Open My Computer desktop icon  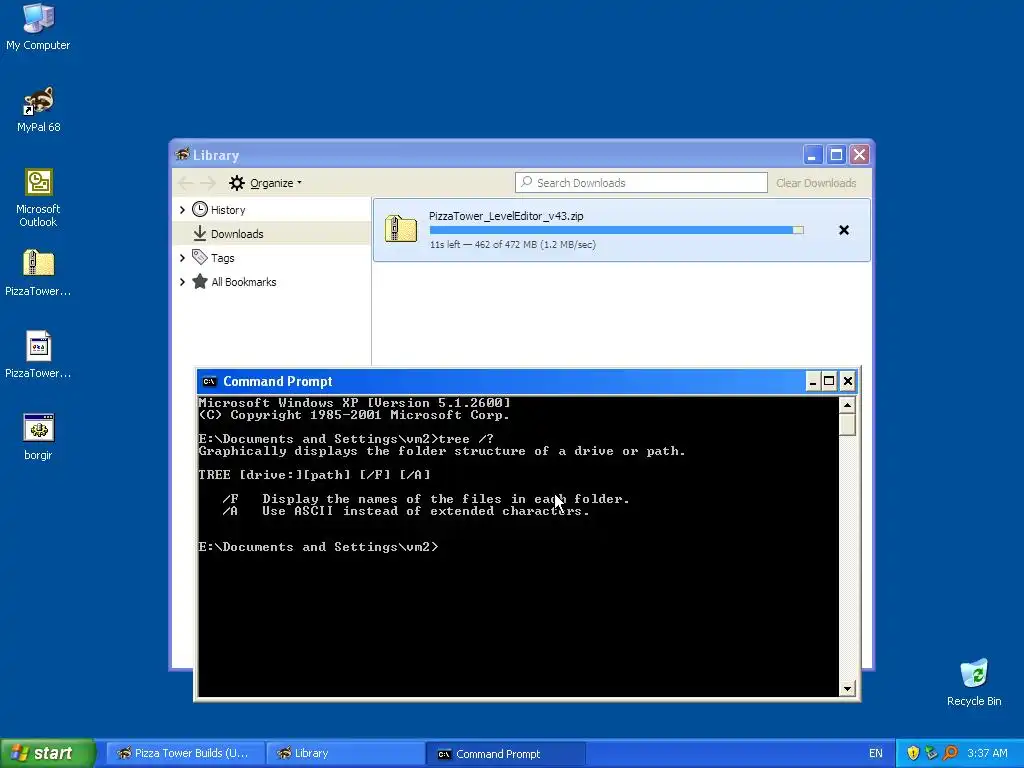[38, 26]
